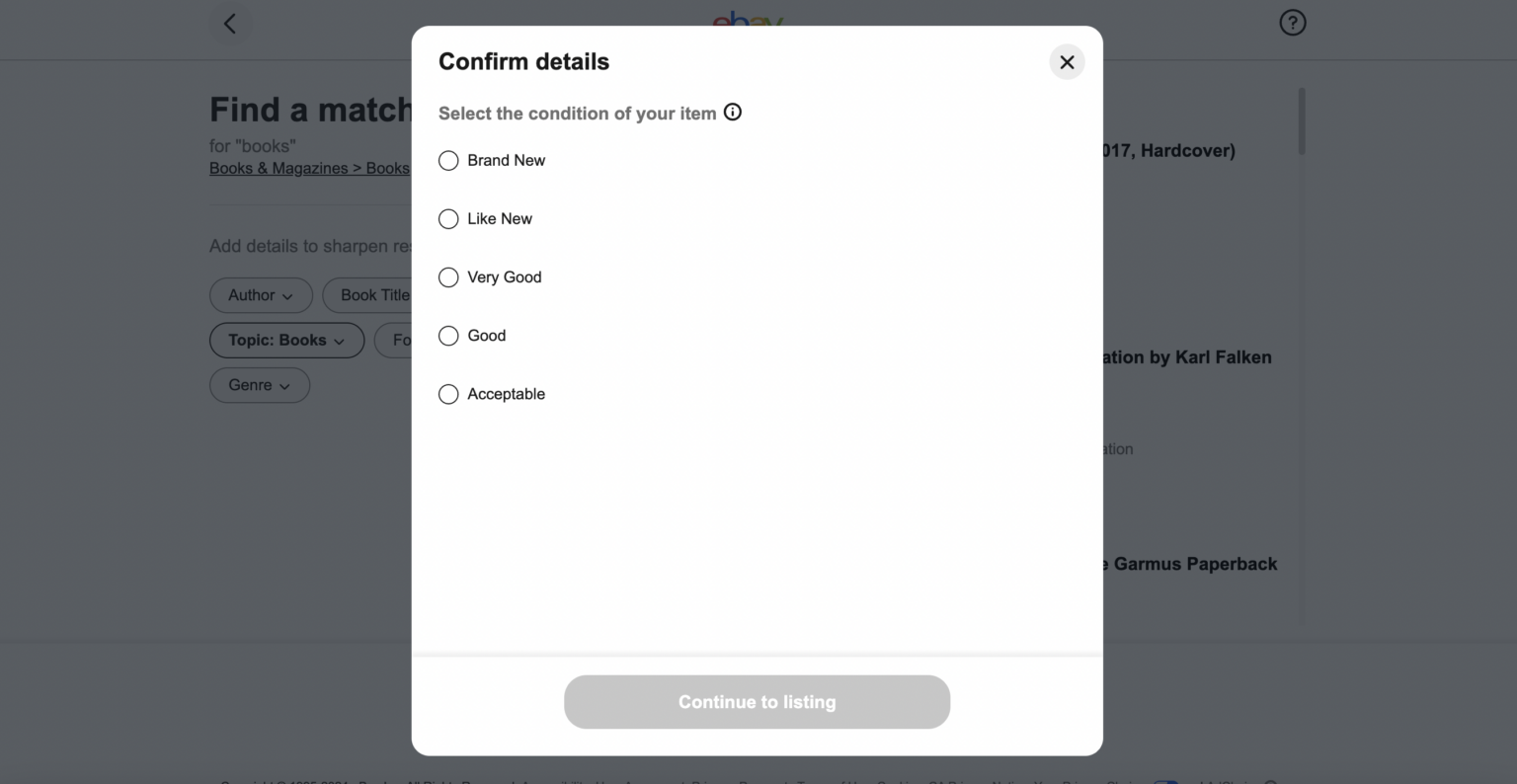Close the Confirm details dialog

[x=1067, y=62]
